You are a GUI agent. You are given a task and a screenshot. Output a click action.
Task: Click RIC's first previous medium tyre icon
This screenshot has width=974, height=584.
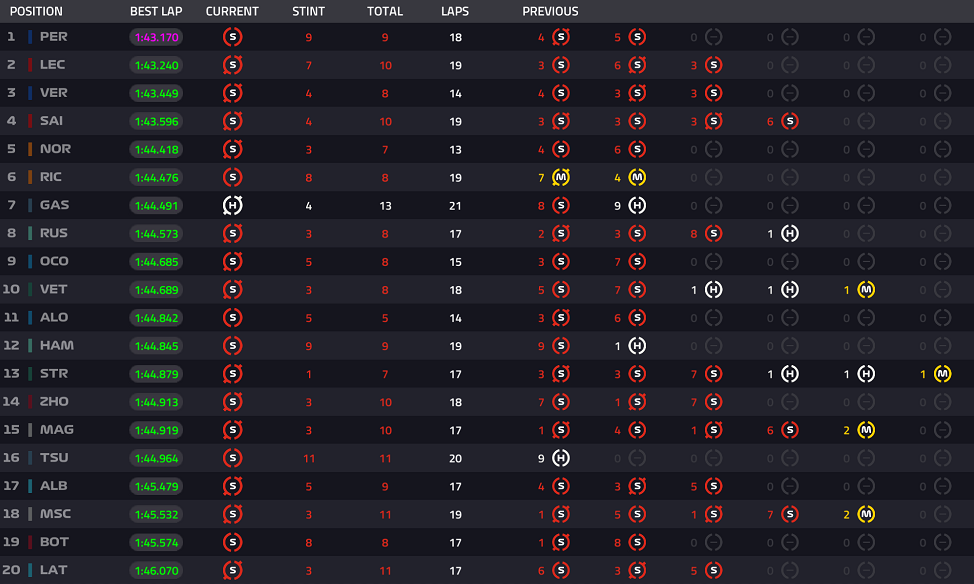(x=561, y=178)
